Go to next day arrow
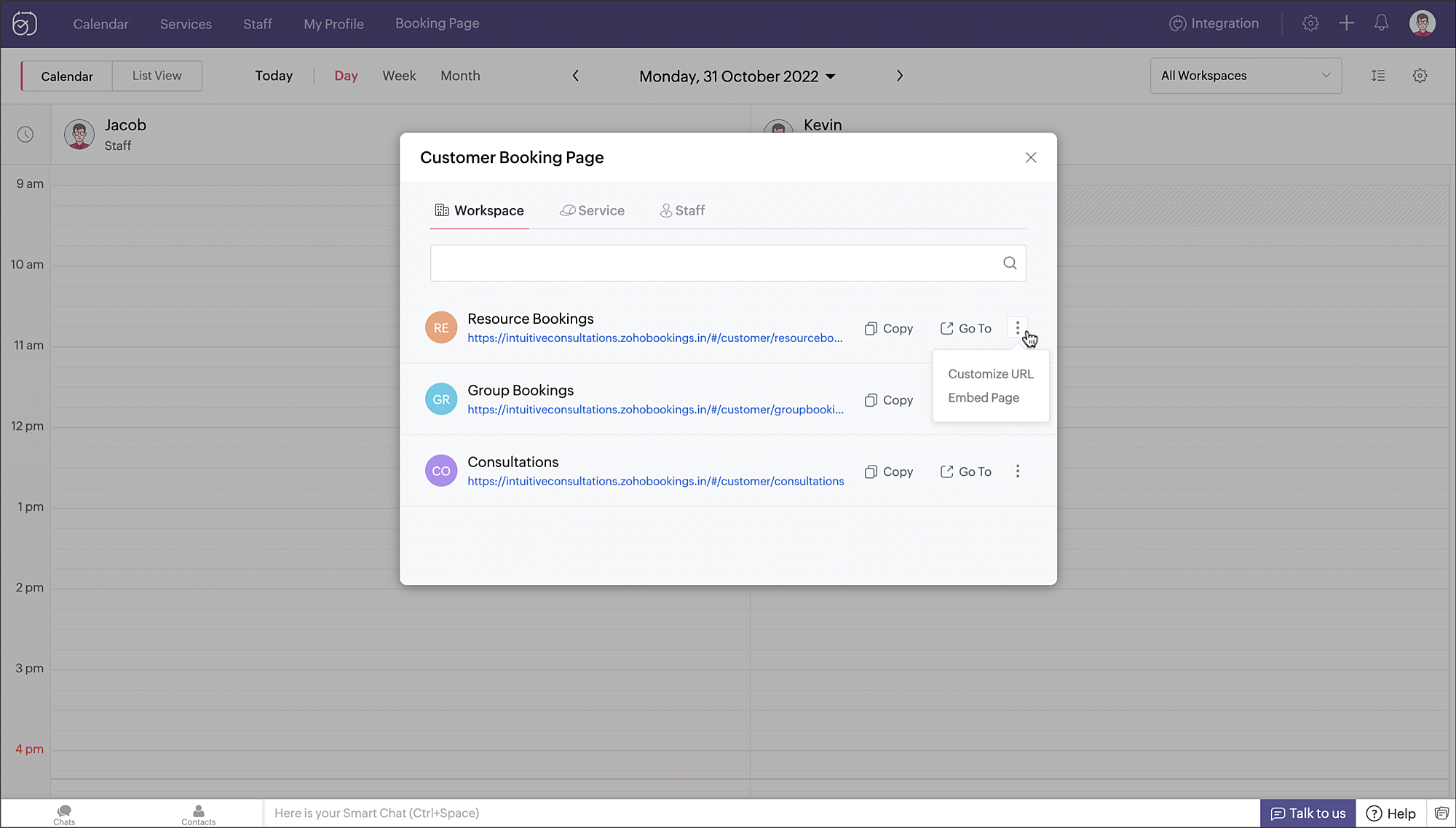The image size is (1456, 828). [899, 76]
